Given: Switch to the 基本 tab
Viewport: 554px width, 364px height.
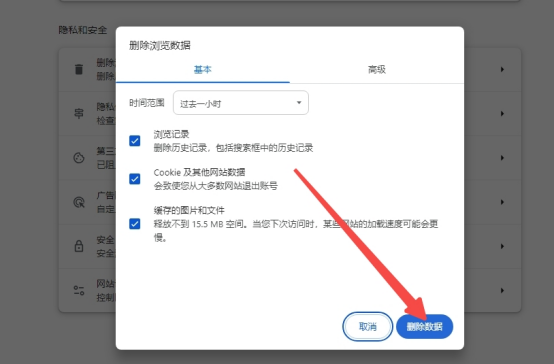Looking at the screenshot, I should coord(203,70).
